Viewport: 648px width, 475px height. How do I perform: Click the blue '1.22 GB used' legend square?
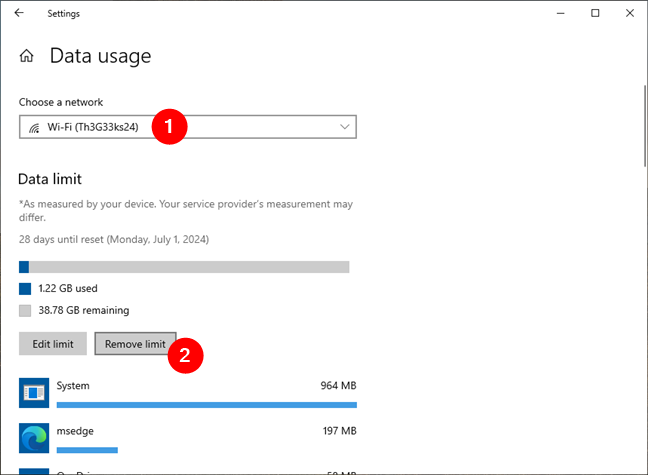click(x=25, y=288)
